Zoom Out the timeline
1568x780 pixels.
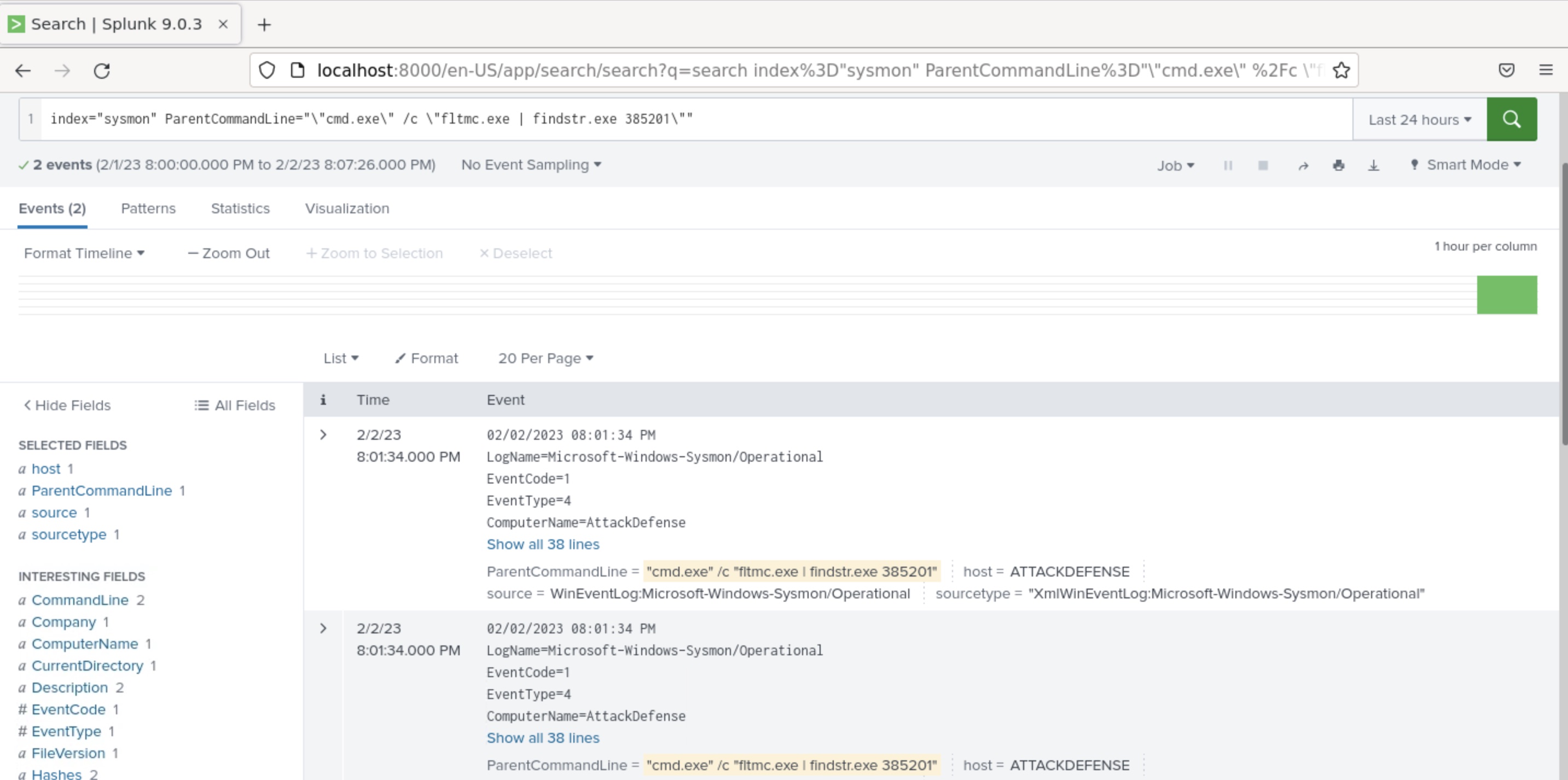pos(229,253)
